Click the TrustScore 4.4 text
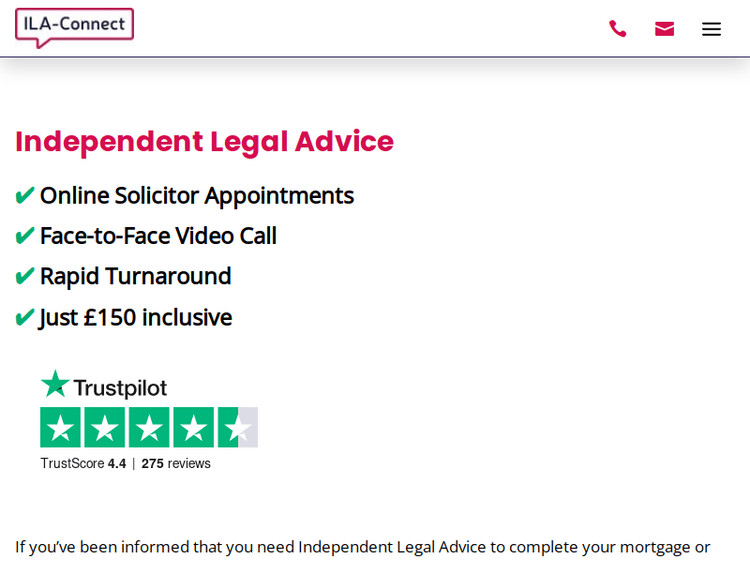 (x=83, y=464)
